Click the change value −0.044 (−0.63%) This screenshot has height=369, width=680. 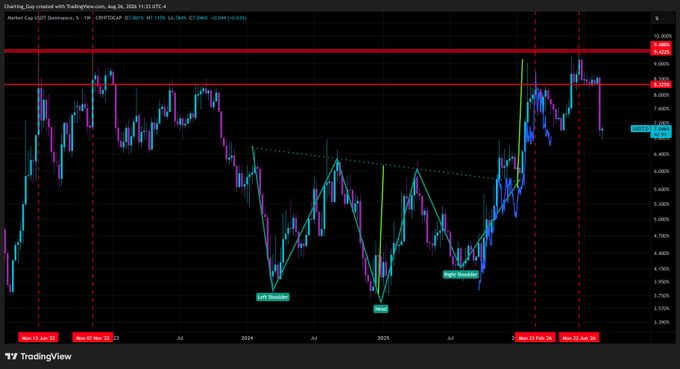point(228,18)
